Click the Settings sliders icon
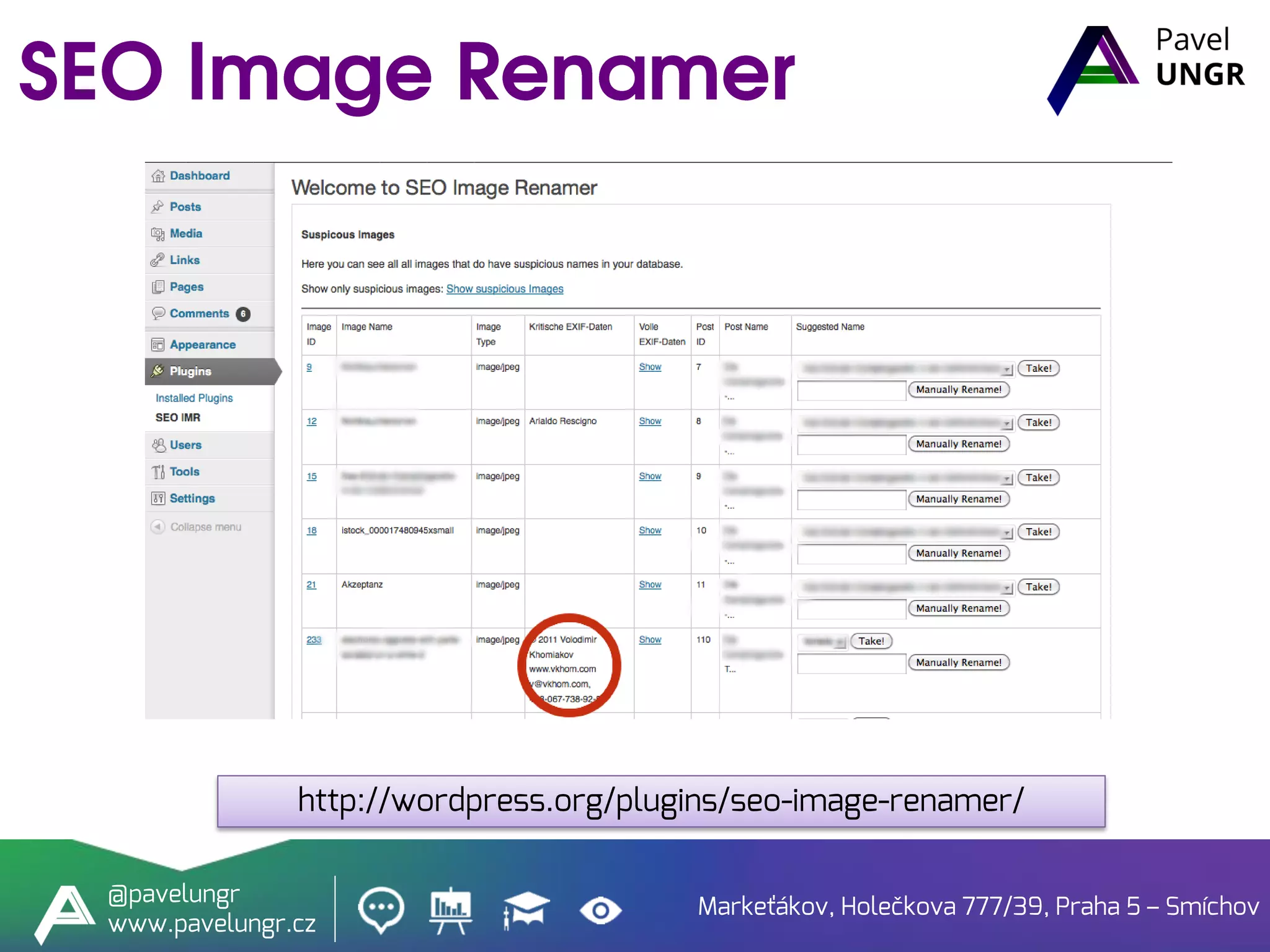Image resolution: width=1270 pixels, height=952 pixels. pos(158,499)
